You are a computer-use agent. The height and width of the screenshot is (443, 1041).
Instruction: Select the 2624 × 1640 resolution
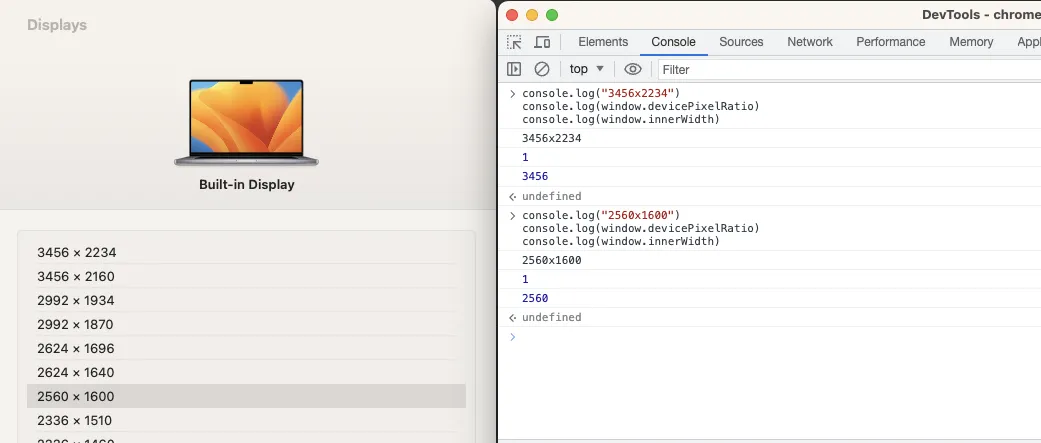click(x=246, y=372)
